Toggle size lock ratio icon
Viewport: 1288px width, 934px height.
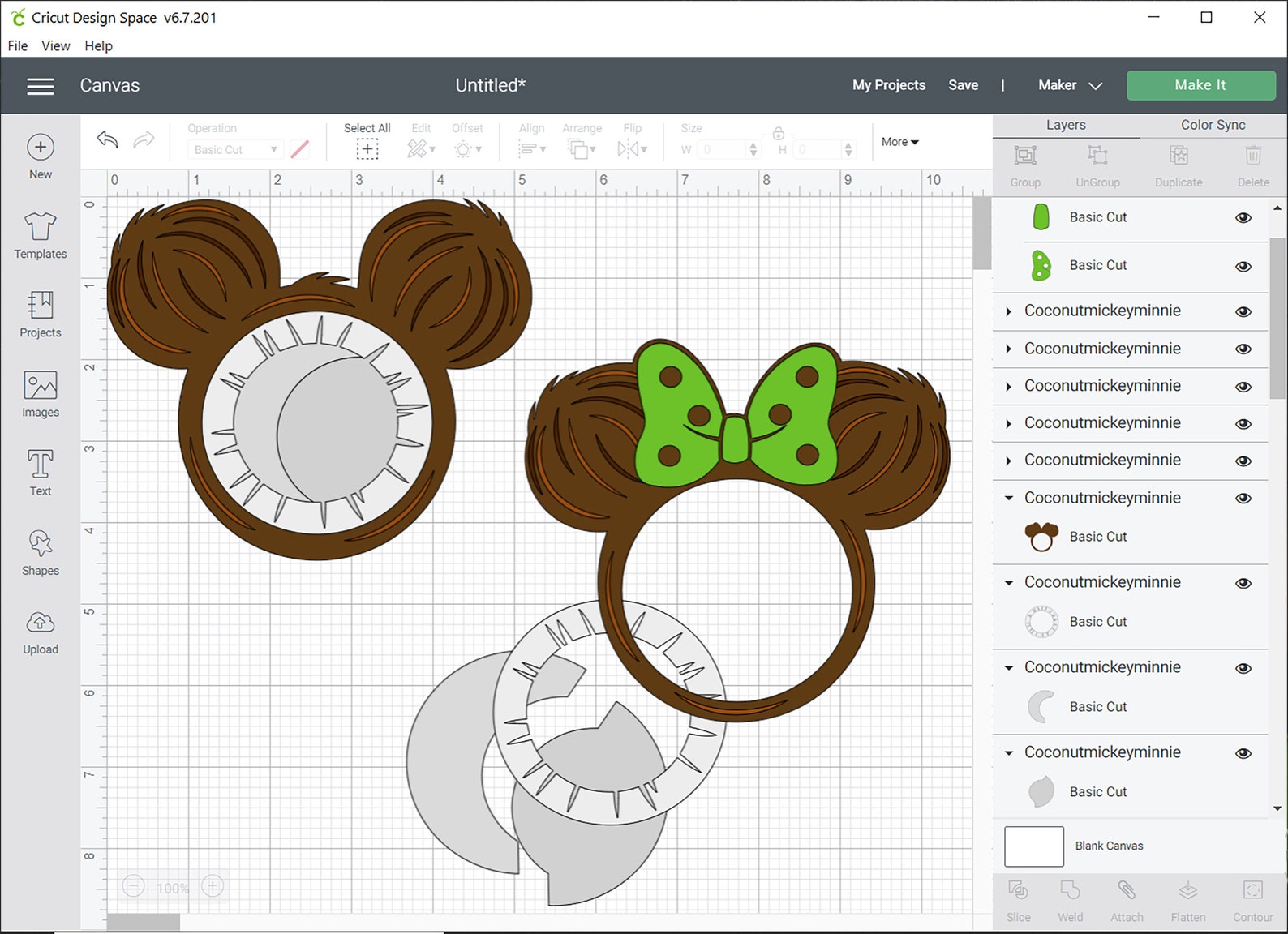pyautogui.click(x=778, y=134)
